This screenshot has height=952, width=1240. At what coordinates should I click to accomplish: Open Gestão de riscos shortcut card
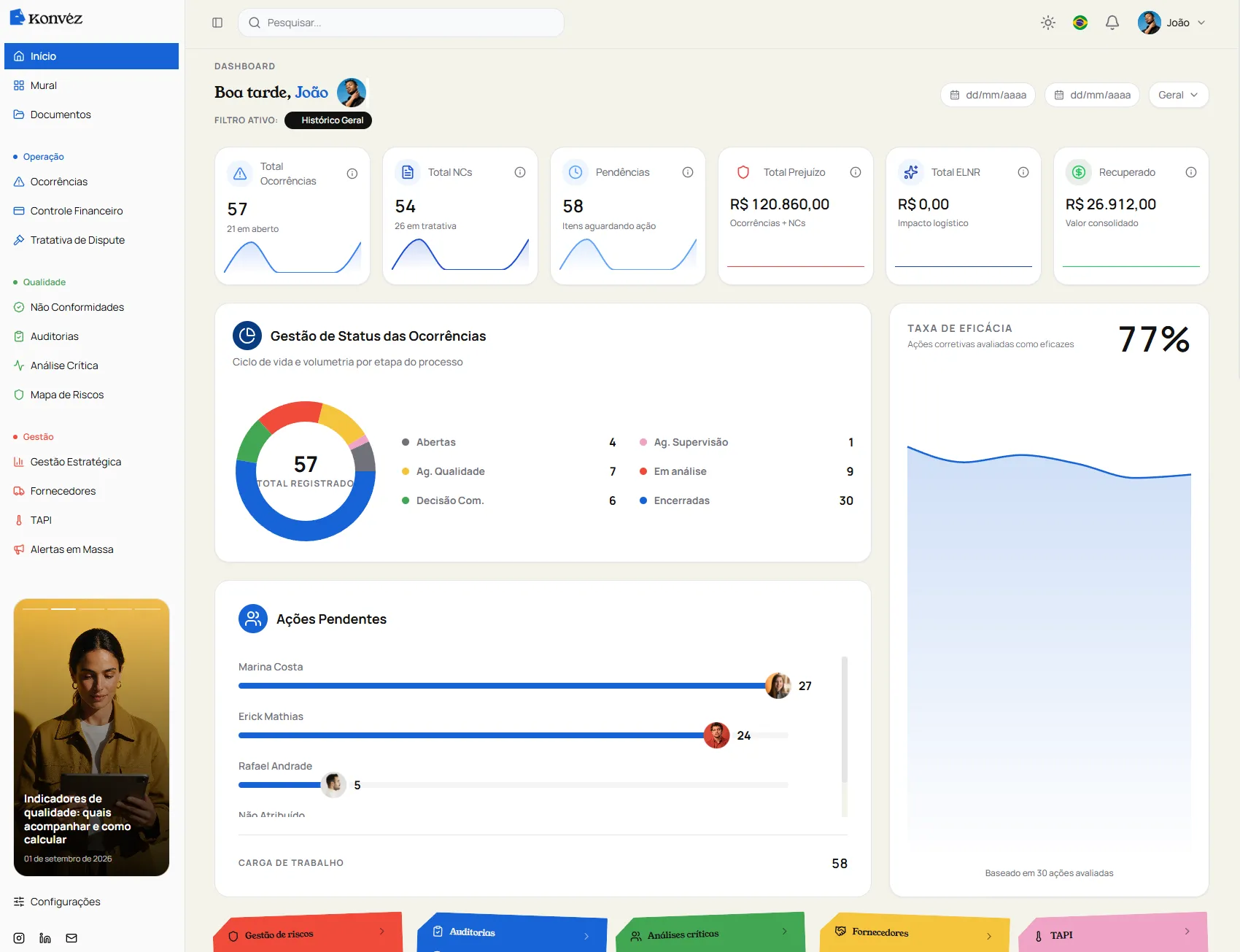point(308,933)
